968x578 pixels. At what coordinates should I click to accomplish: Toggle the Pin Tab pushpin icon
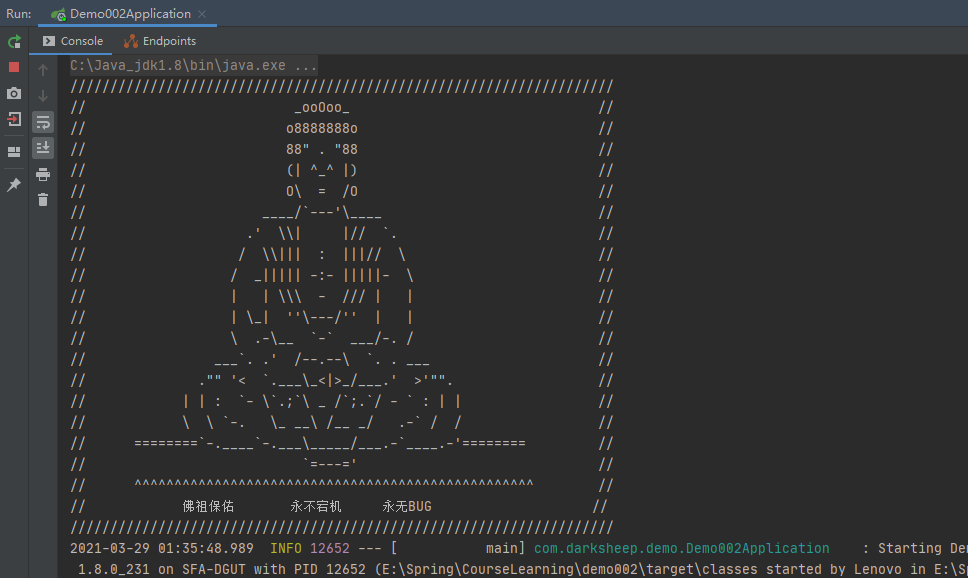tap(14, 185)
